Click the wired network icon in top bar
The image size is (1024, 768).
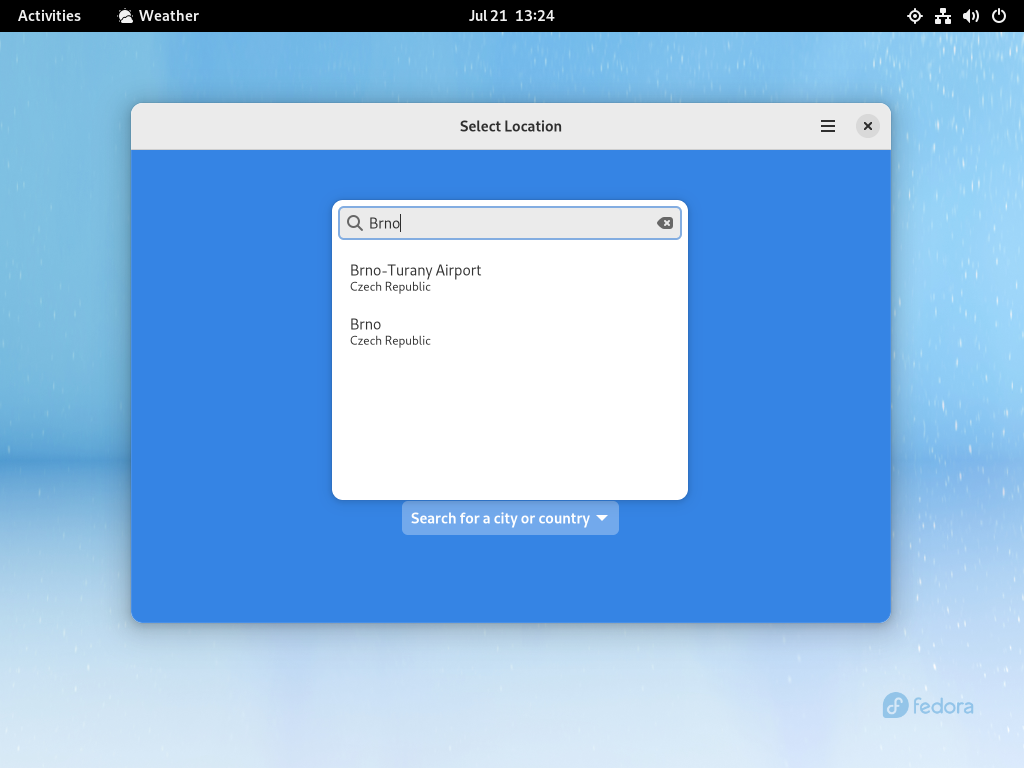tap(943, 16)
